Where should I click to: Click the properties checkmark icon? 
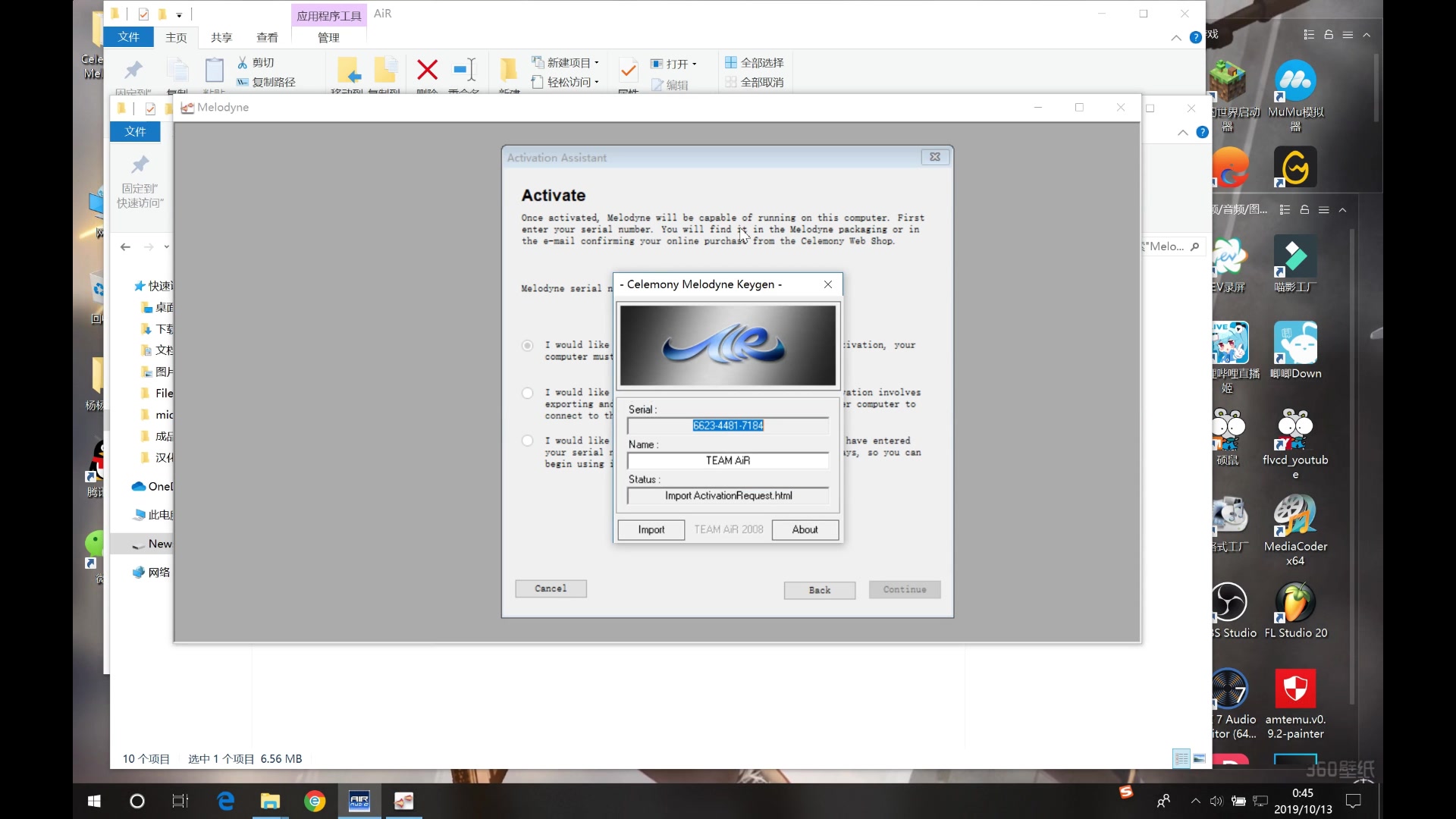tap(628, 71)
